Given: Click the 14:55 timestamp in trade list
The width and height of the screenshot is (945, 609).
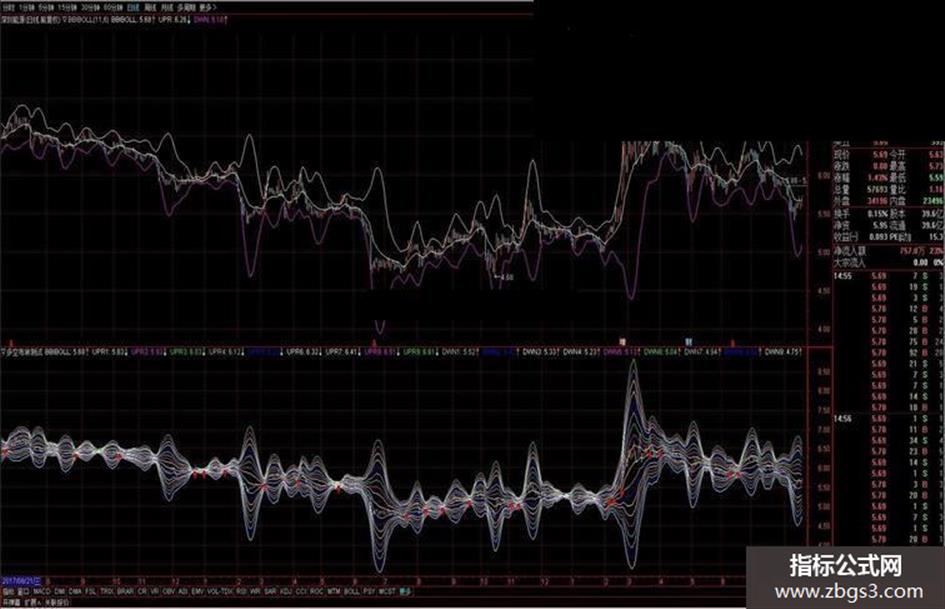Looking at the screenshot, I should click(843, 276).
